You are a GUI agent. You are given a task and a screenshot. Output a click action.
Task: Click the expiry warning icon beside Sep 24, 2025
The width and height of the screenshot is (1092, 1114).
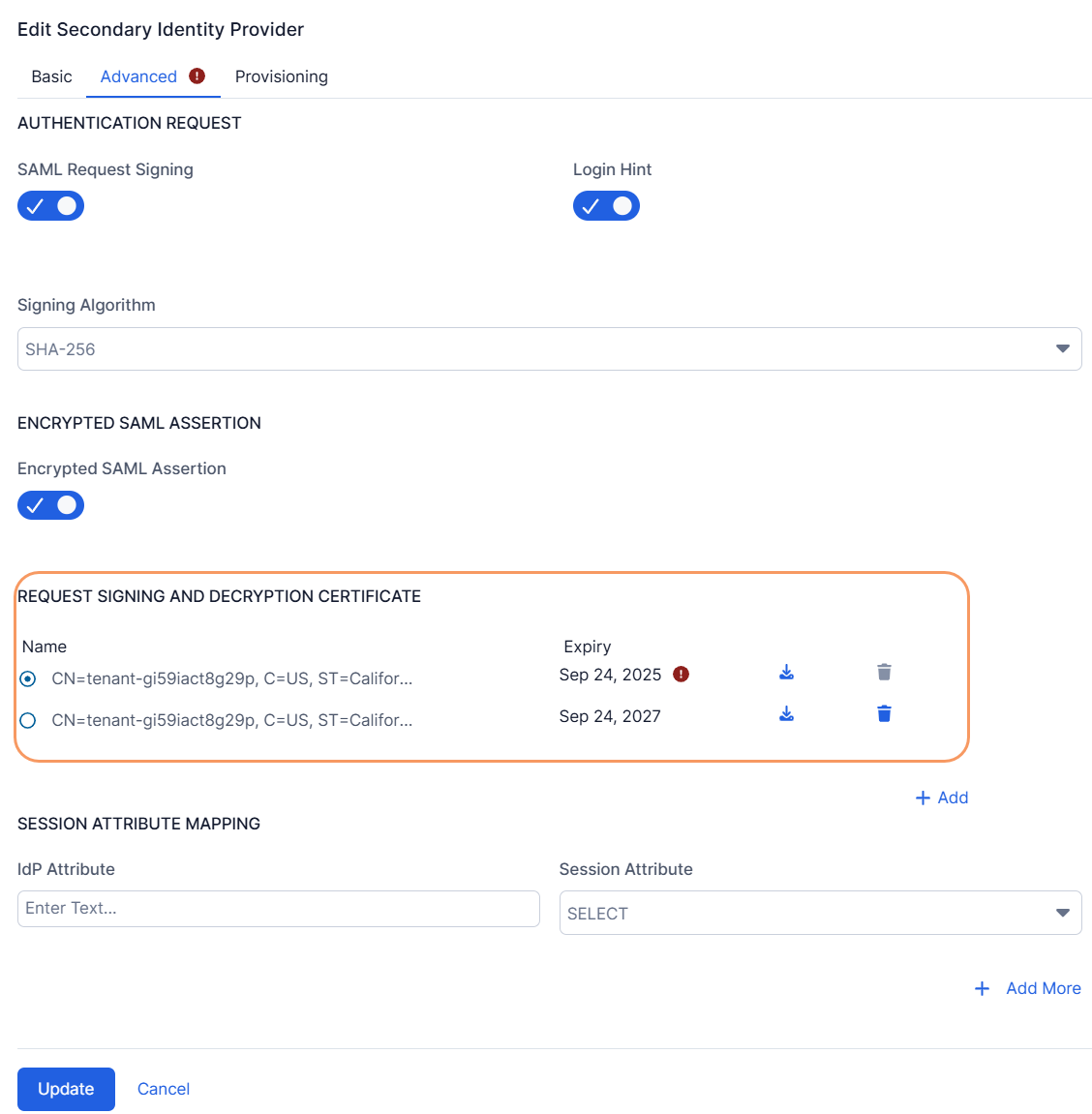point(682,675)
